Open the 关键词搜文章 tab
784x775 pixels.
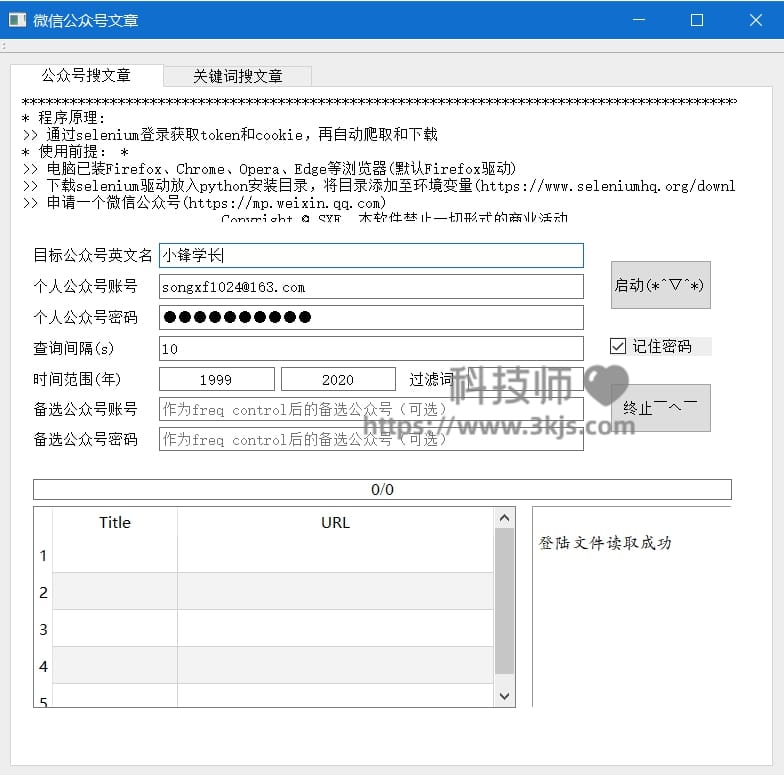(x=238, y=76)
